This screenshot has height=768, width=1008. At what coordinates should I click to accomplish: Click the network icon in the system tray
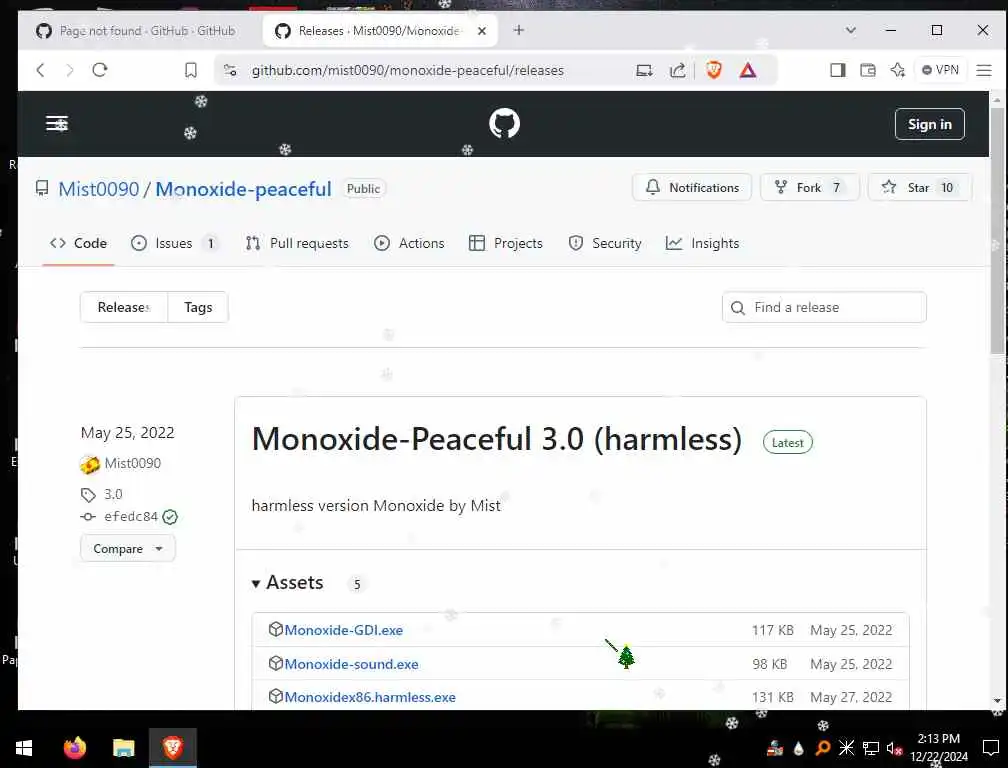tap(870, 748)
